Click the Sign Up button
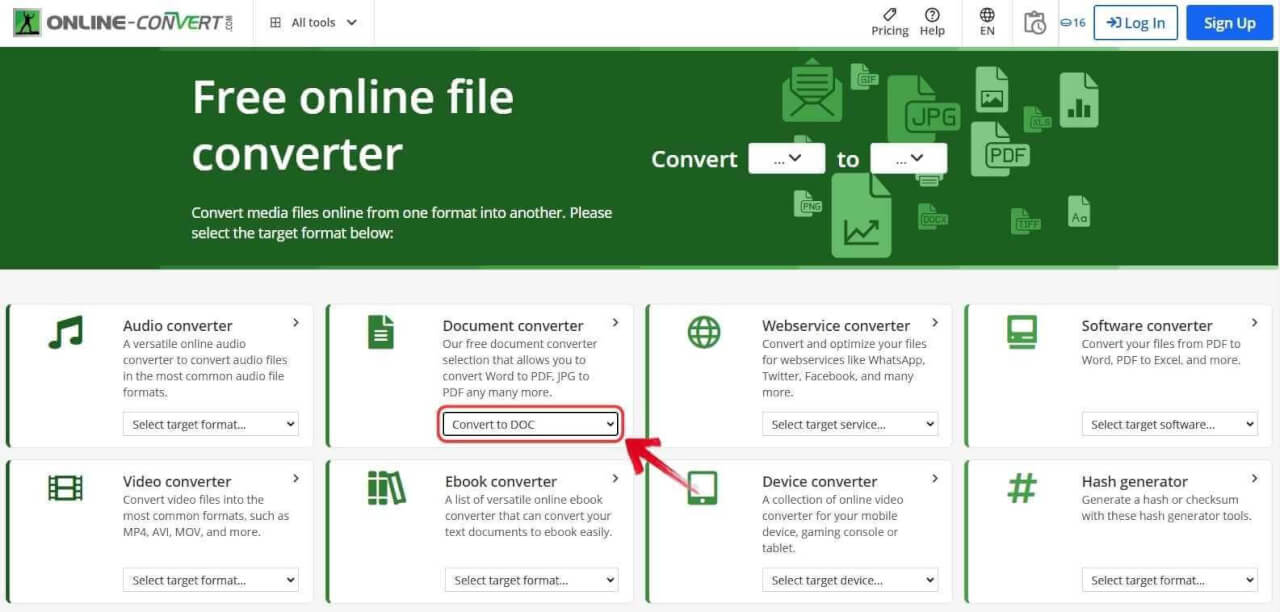The image size is (1280, 612). (x=1229, y=22)
